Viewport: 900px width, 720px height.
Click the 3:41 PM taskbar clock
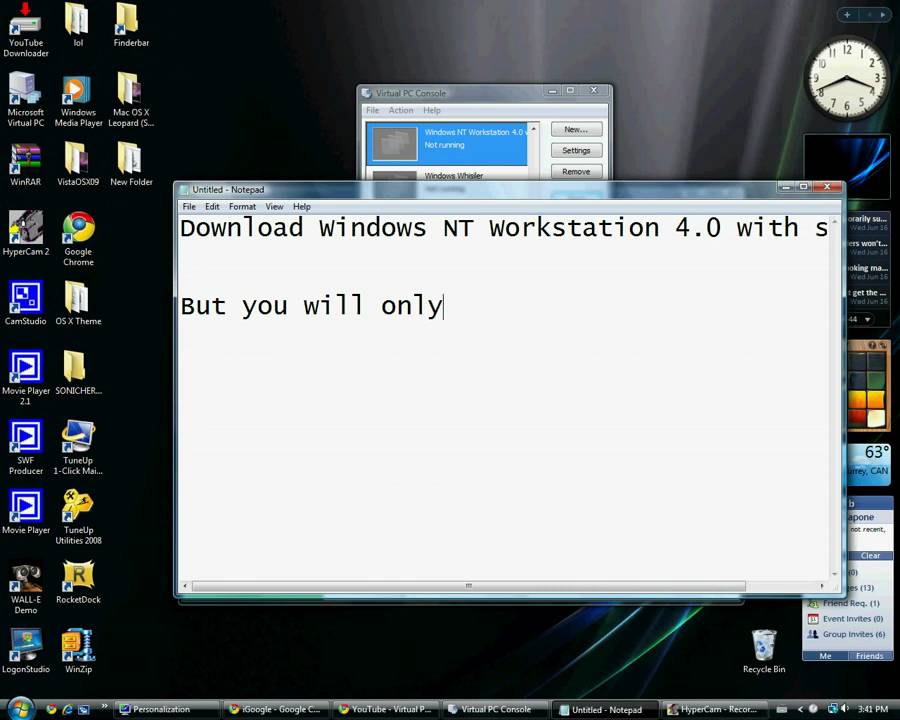(872, 709)
